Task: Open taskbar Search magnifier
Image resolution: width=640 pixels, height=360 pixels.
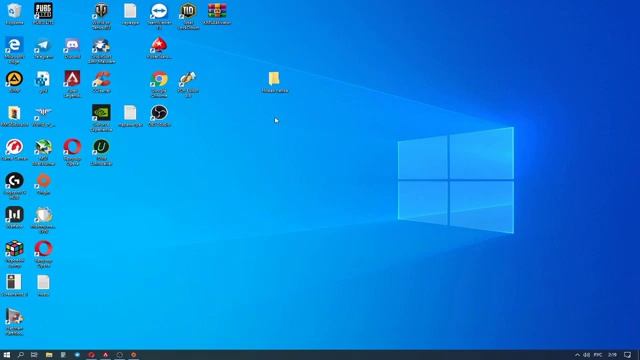Action: coord(20,355)
